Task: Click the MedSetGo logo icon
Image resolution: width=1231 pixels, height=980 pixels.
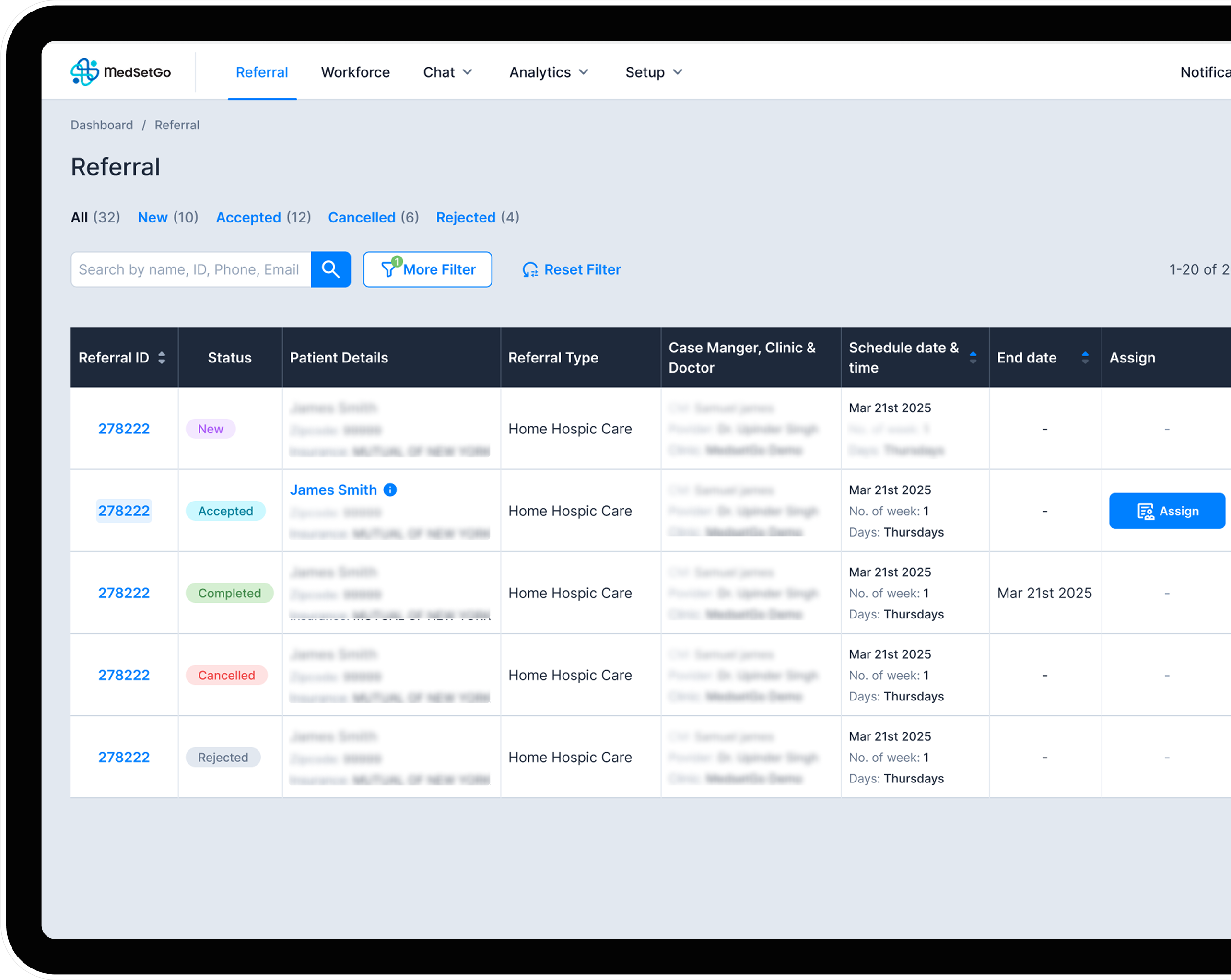Action: coord(84,72)
